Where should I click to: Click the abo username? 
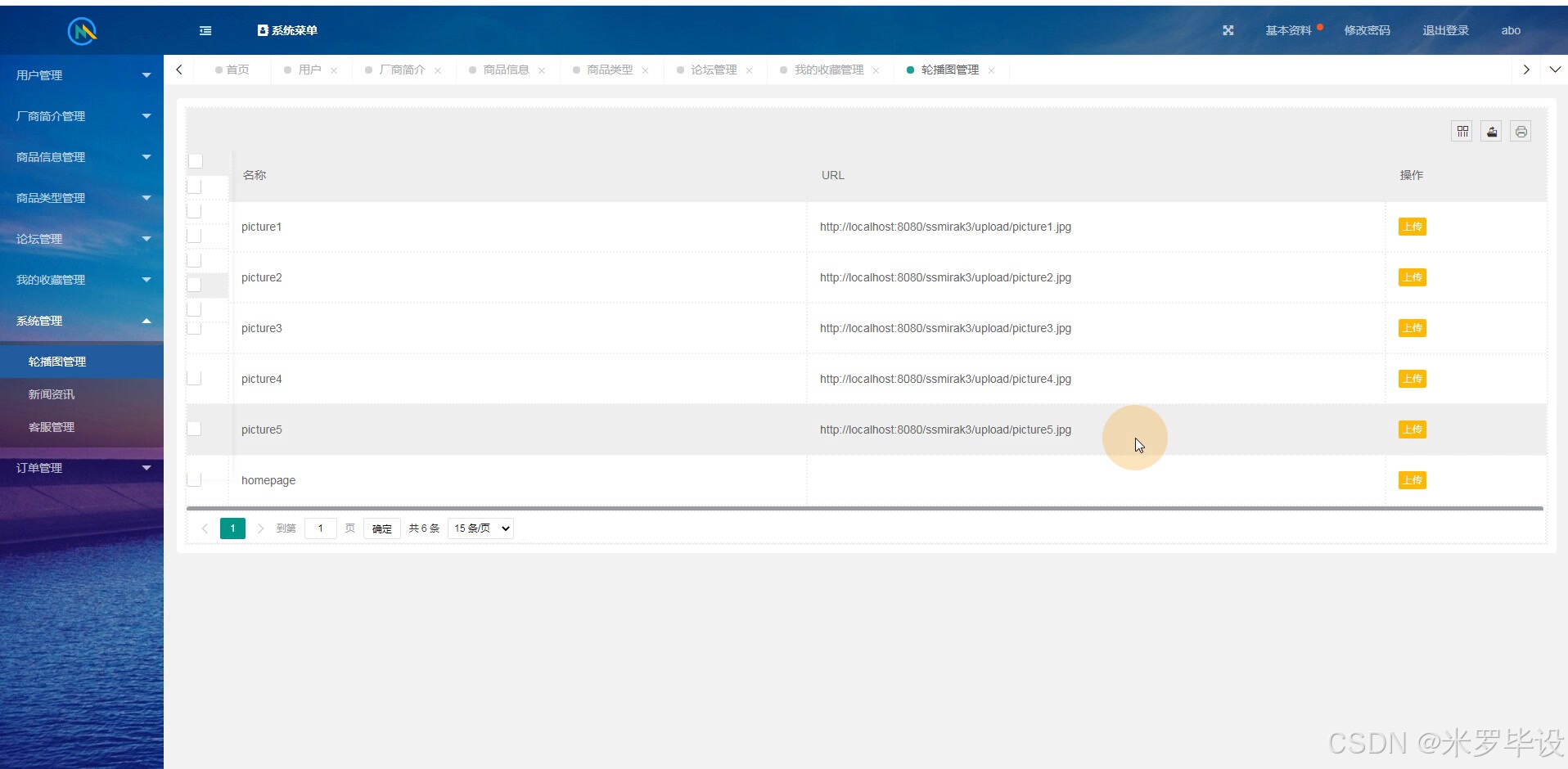[x=1511, y=30]
